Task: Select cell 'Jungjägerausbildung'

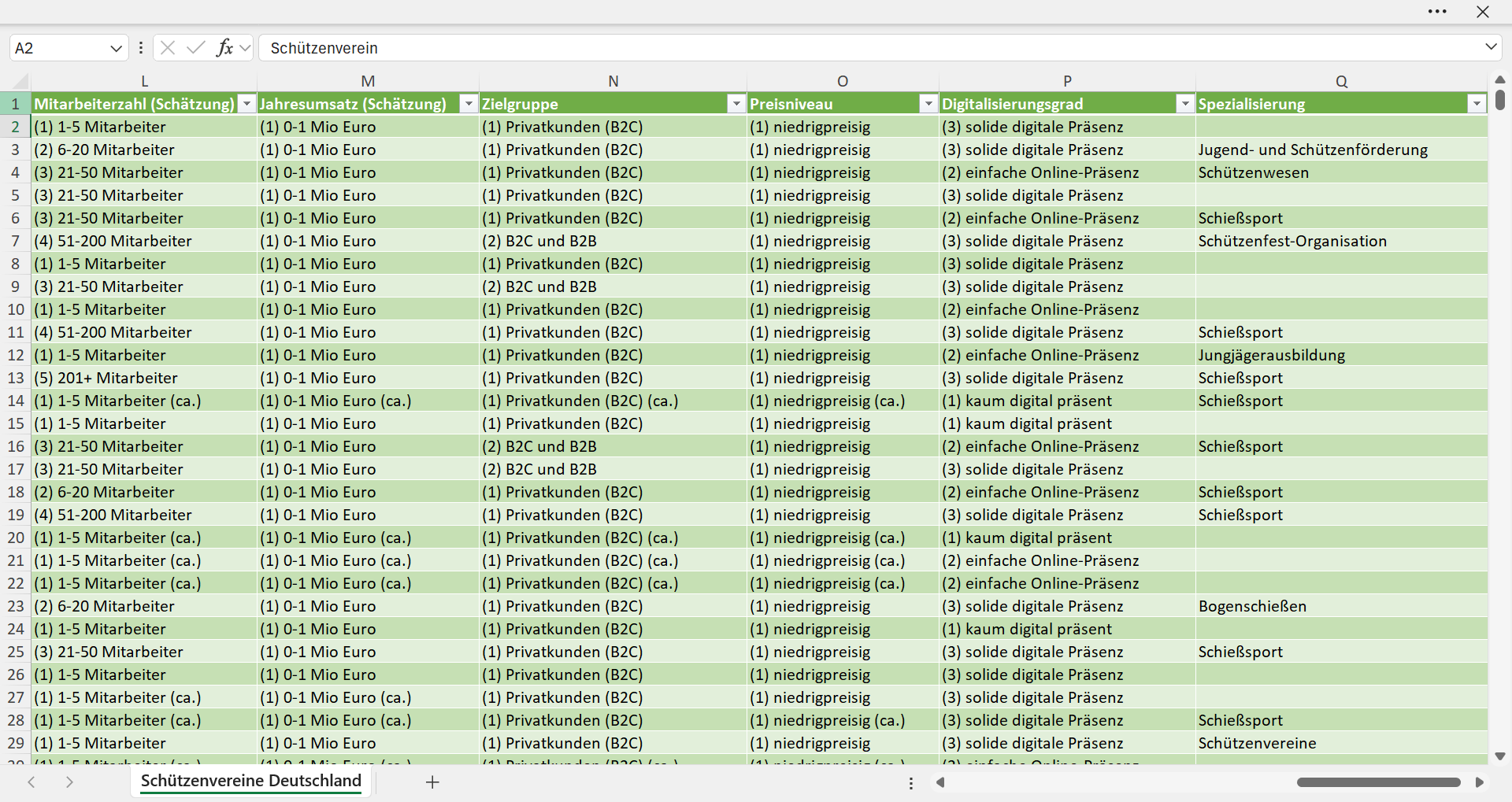Action: point(1341,355)
